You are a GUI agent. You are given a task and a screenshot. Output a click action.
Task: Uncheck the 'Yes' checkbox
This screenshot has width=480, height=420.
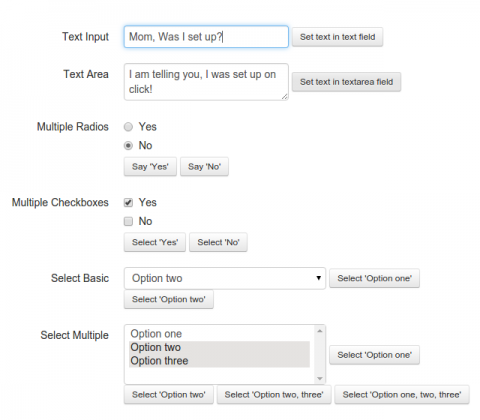point(128,202)
